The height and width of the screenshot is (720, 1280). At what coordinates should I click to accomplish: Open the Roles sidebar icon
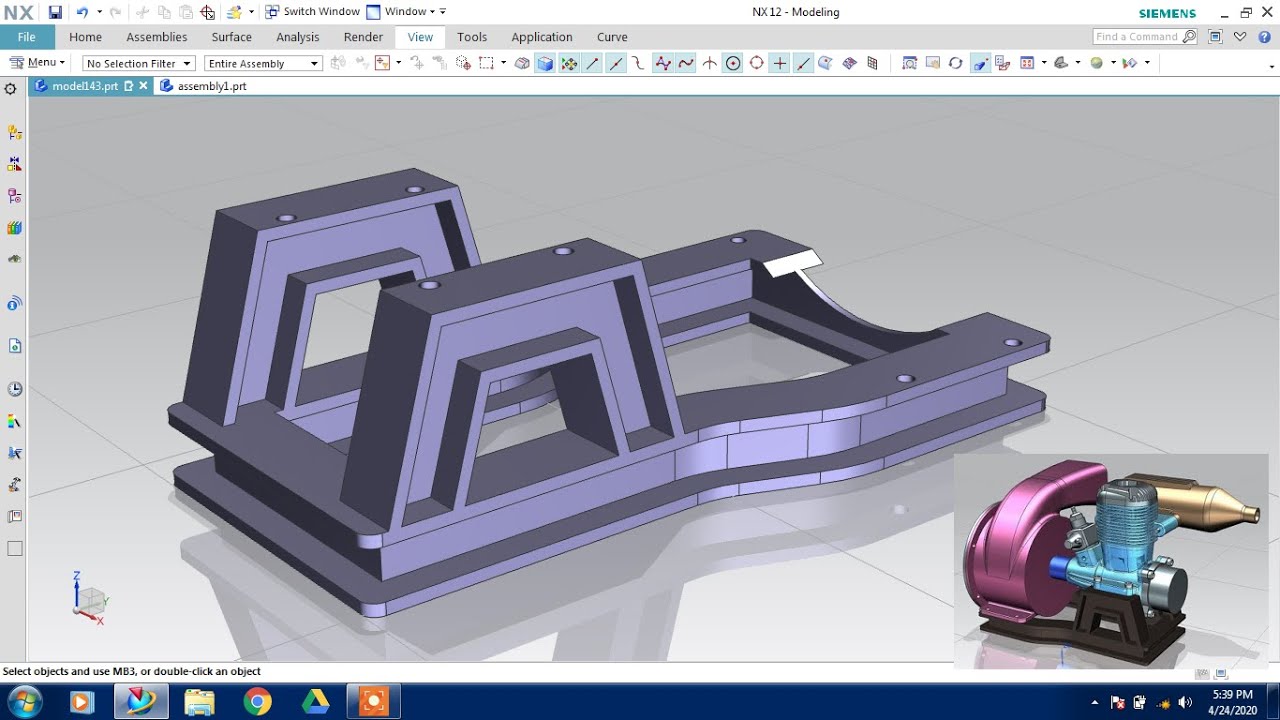[x=14, y=485]
